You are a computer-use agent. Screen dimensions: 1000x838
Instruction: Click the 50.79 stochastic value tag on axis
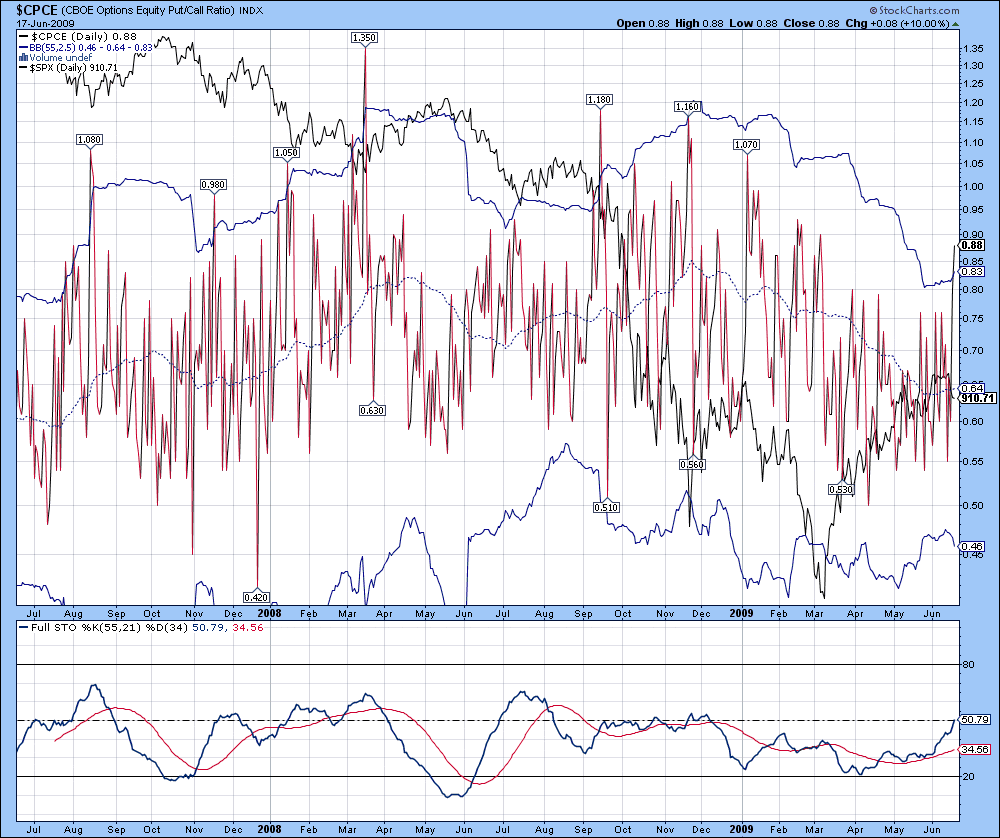click(975, 719)
